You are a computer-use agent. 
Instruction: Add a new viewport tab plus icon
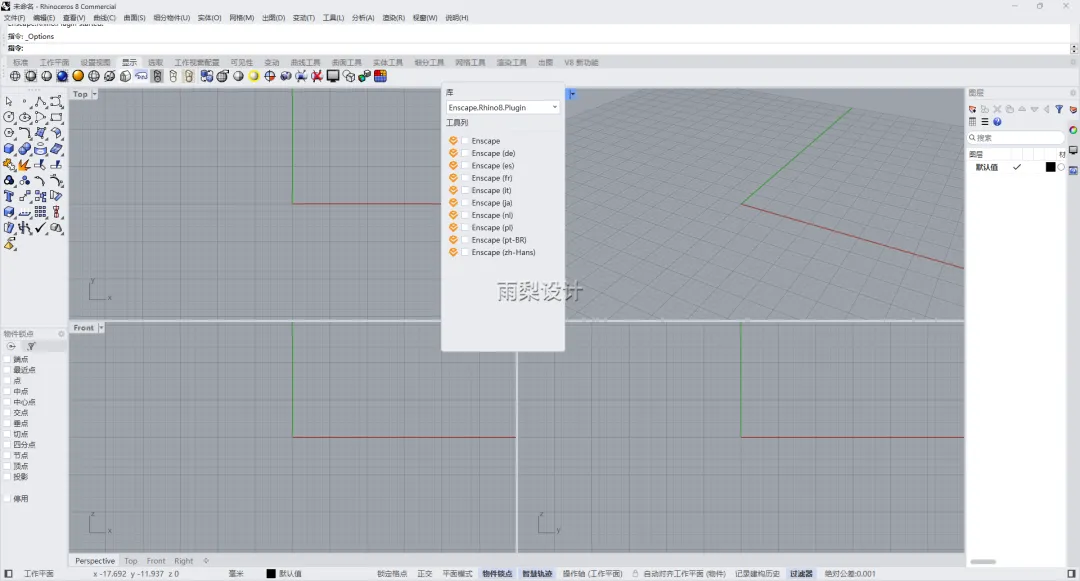206,561
